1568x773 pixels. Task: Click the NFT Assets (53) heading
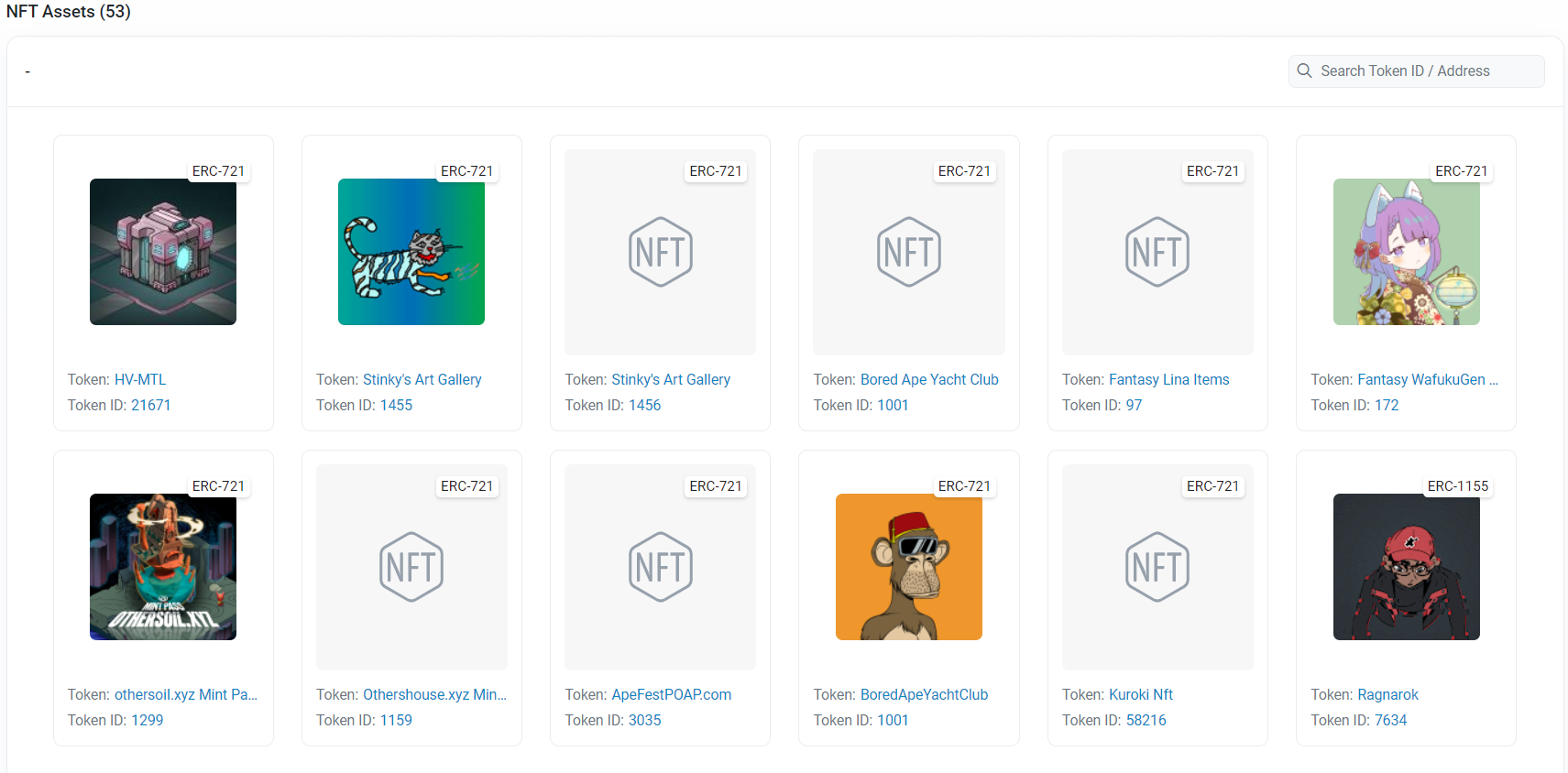click(x=69, y=12)
